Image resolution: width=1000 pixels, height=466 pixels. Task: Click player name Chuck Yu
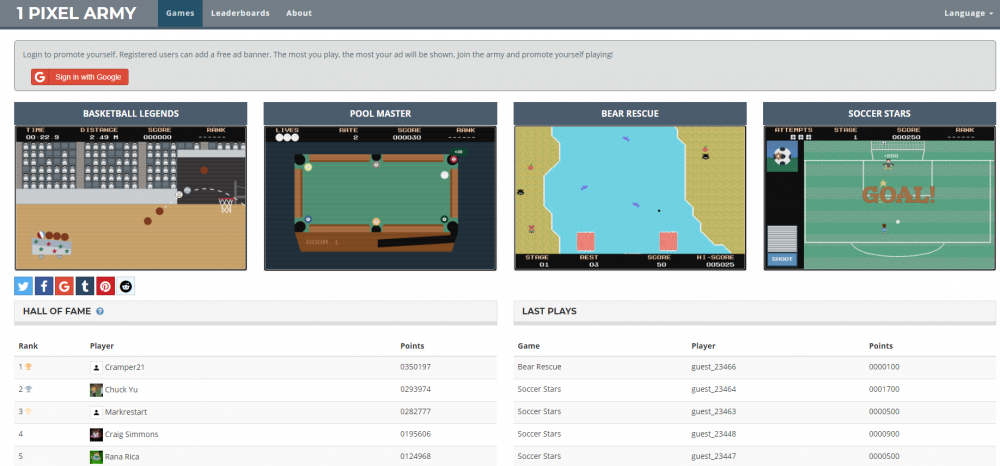tap(121, 390)
